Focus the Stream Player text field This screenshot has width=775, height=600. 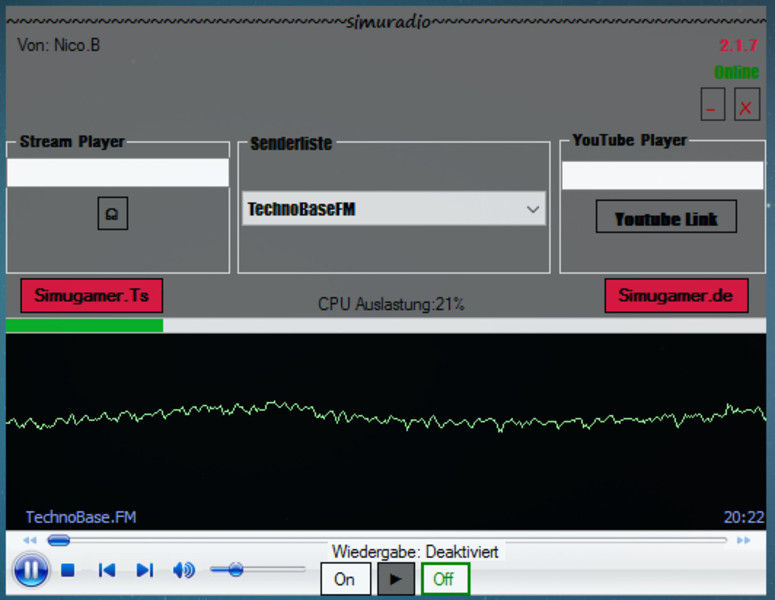(118, 173)
